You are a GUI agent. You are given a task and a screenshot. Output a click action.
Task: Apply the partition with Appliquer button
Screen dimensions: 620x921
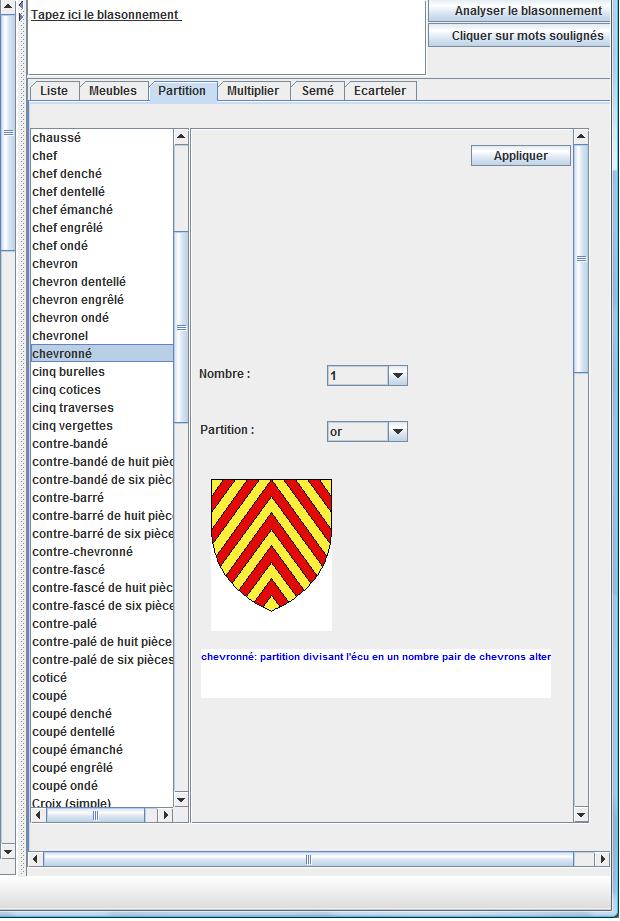[521, 156]
